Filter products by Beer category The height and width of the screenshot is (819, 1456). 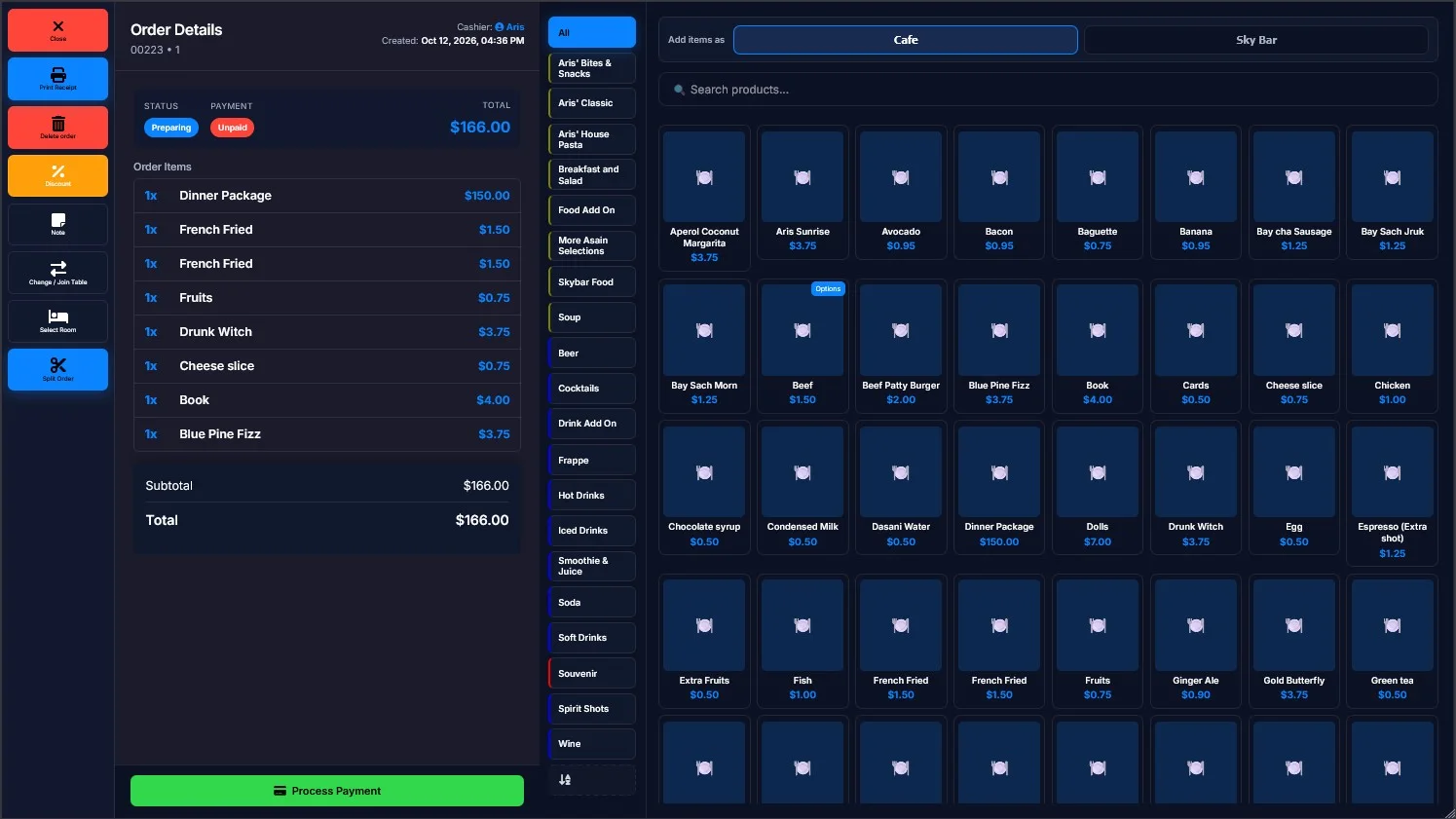pos(592,354)
